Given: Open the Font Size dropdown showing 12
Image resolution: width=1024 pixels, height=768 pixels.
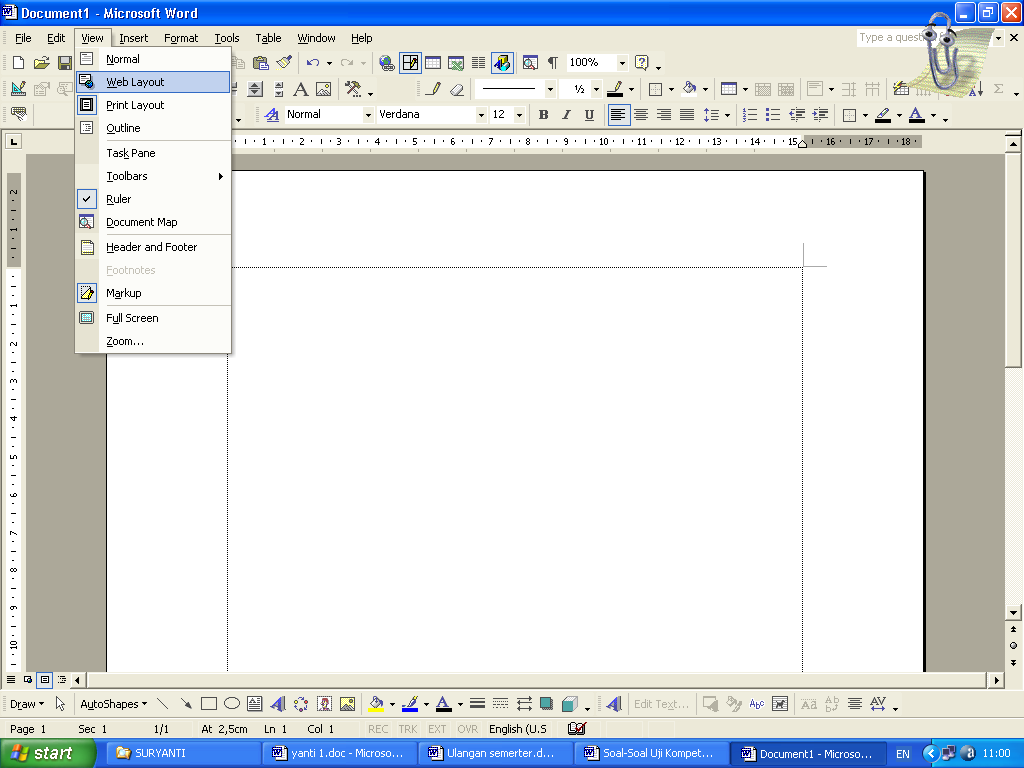Looking at the screenshot, I should (519, 115).
